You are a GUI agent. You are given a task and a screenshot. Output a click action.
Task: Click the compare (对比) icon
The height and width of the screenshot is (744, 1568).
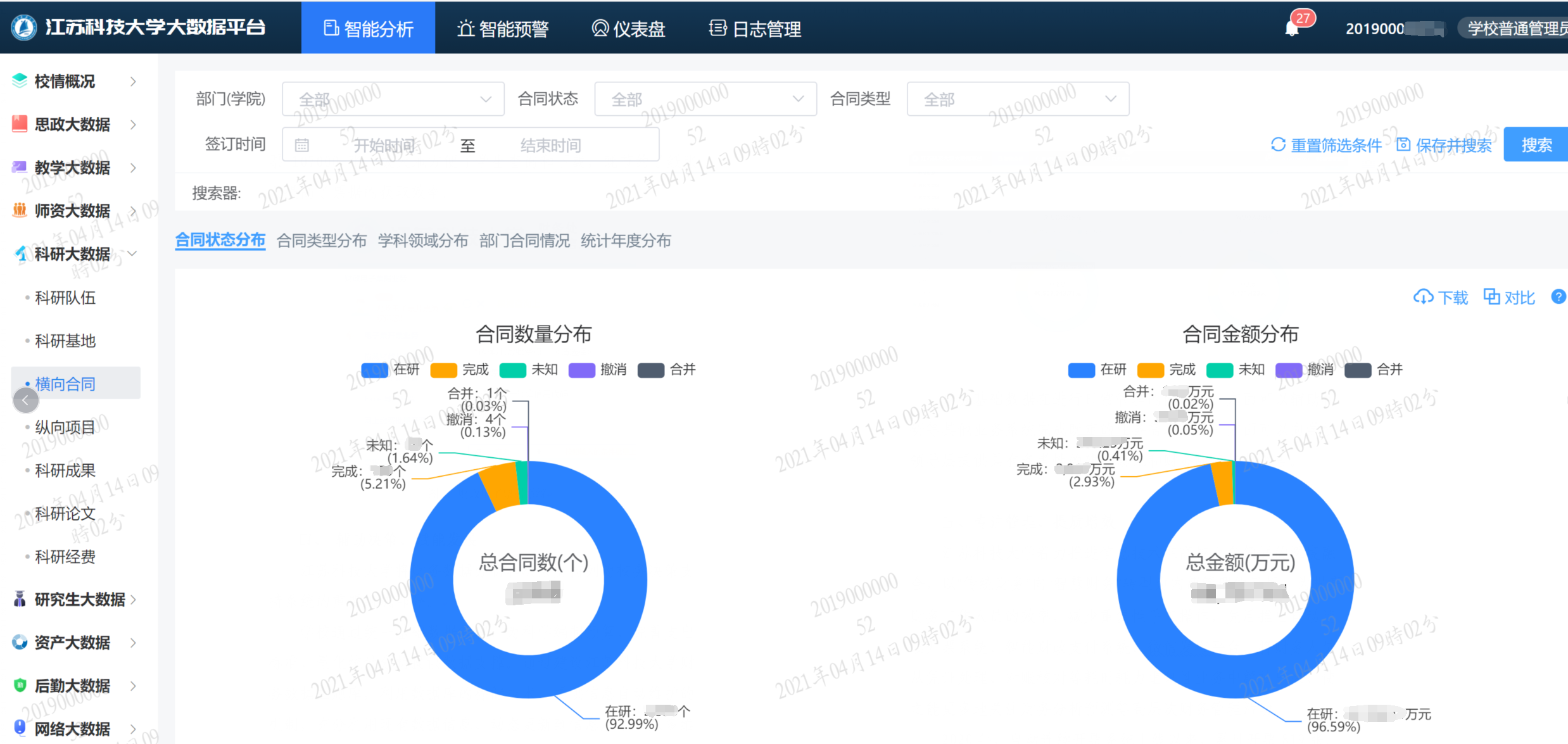coord(1491,296)
